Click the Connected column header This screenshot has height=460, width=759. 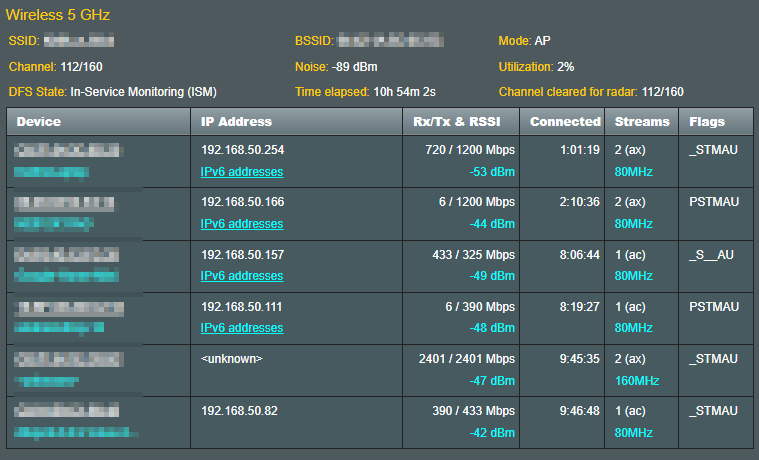(564, 122)
